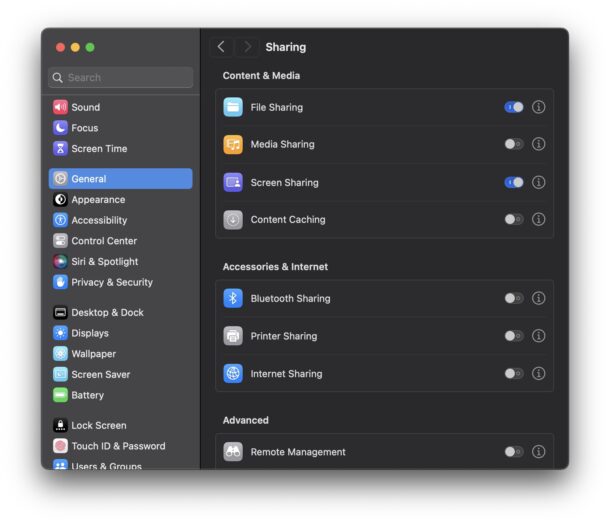Click the Printer Sharing icon
This screenshot has width=610, height=524.
pos(233,336)
